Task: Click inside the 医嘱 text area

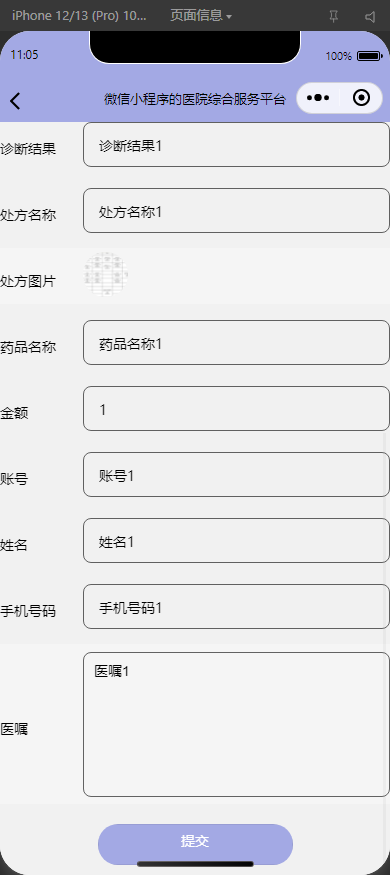Action: (x=236, y=724)
